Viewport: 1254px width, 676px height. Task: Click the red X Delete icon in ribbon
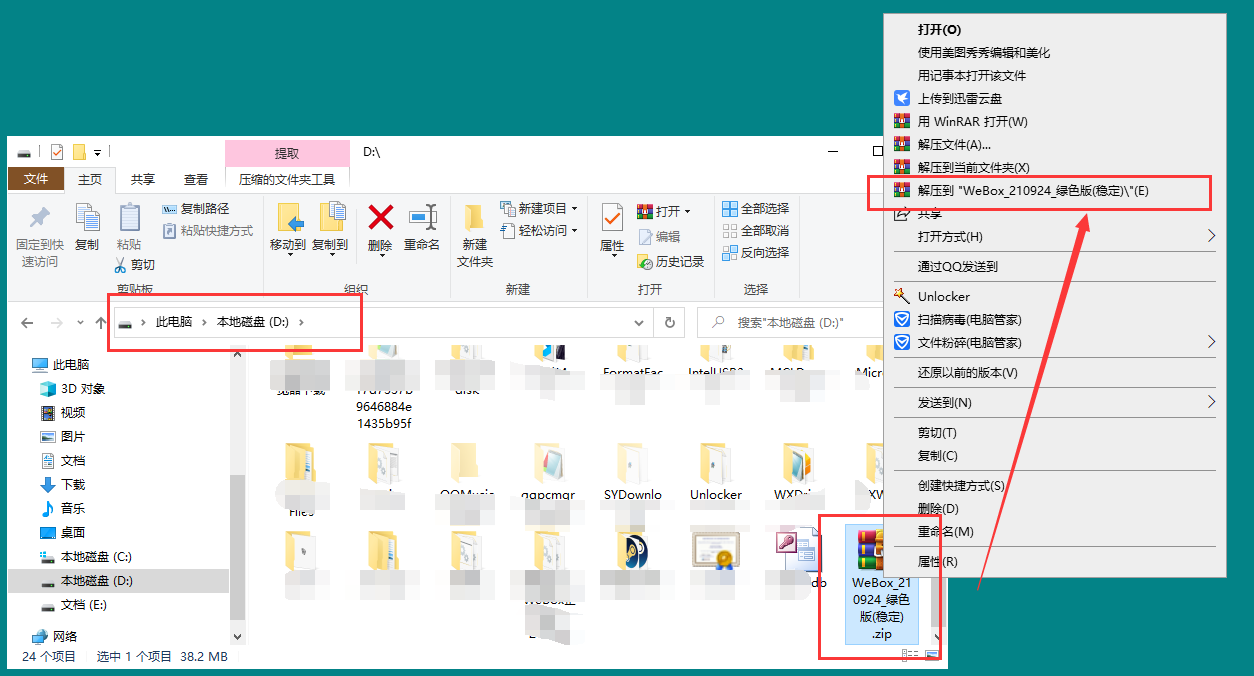(380, 217)
